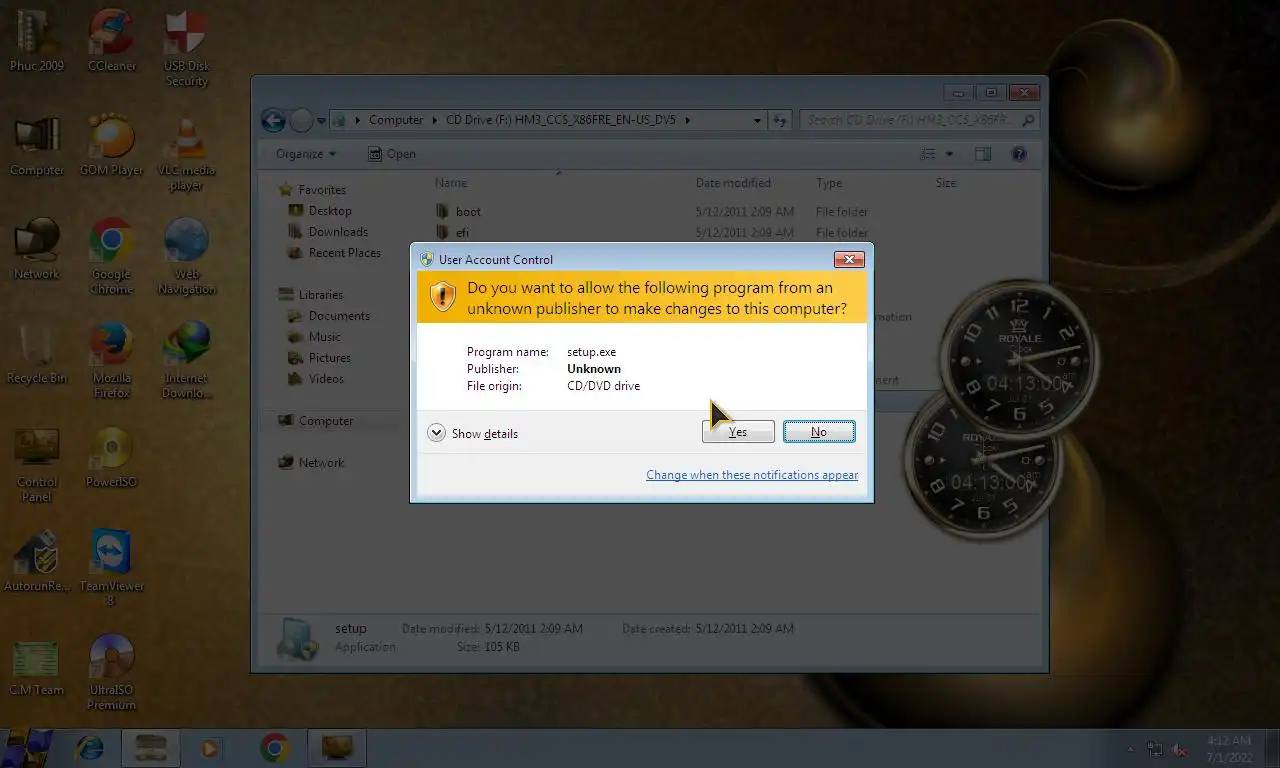Switch to Explorer window in taskbar
The width and height of the screenshot is (1280, 768).
[151, 748]
